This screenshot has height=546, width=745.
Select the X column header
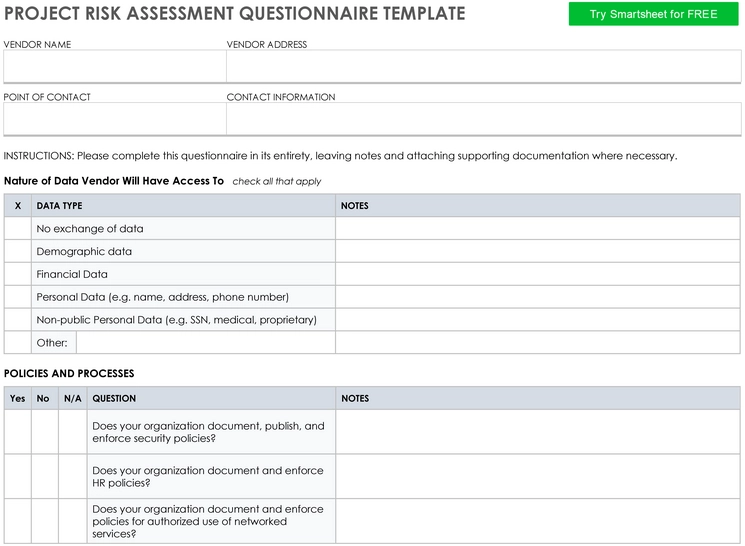[x=18, y=206]
